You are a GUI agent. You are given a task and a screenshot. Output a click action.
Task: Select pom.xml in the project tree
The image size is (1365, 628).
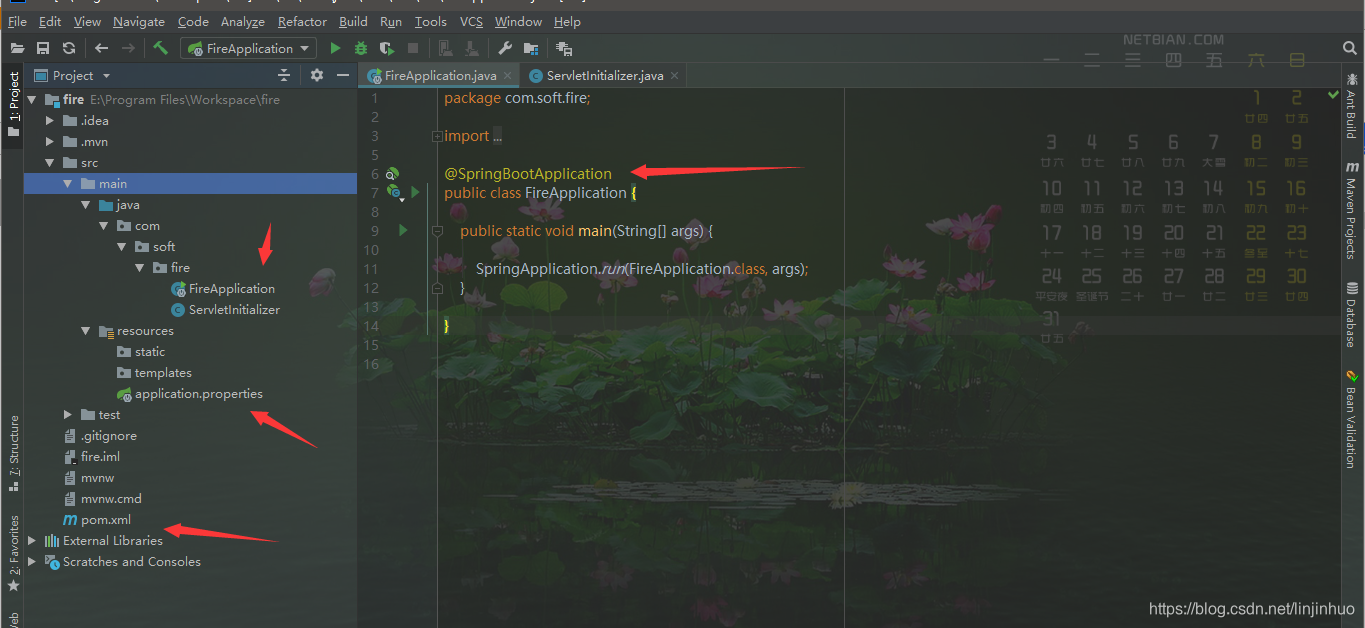point(105,519)
